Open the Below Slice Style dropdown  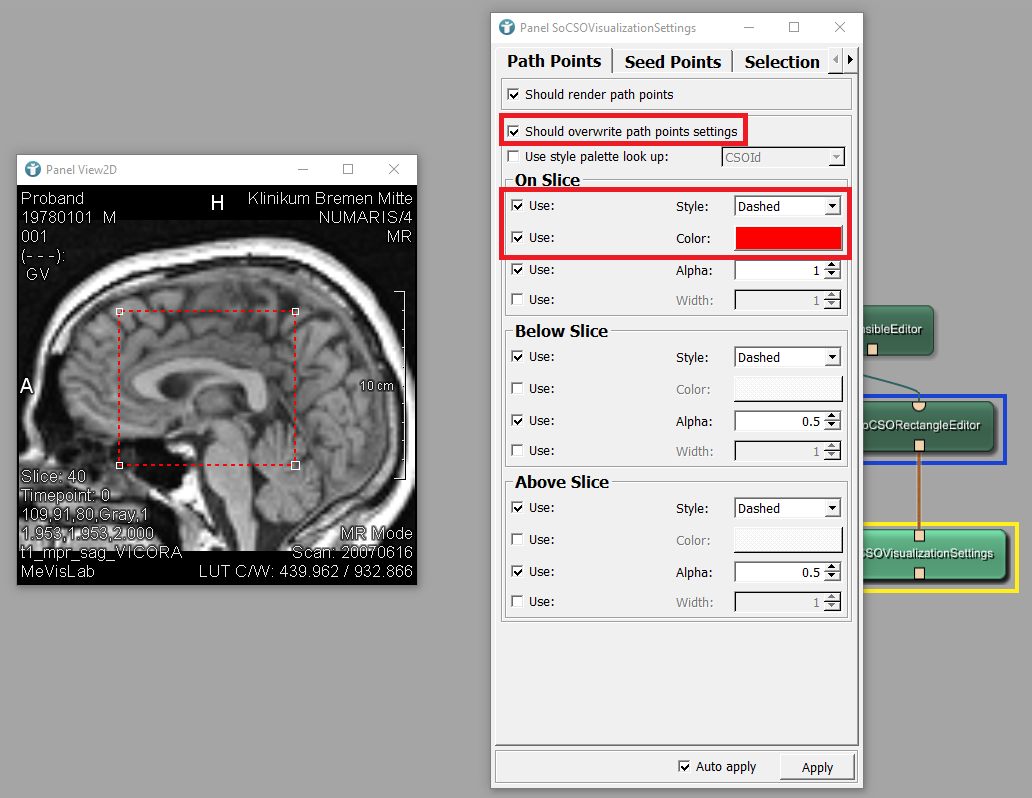coord(787,357)
